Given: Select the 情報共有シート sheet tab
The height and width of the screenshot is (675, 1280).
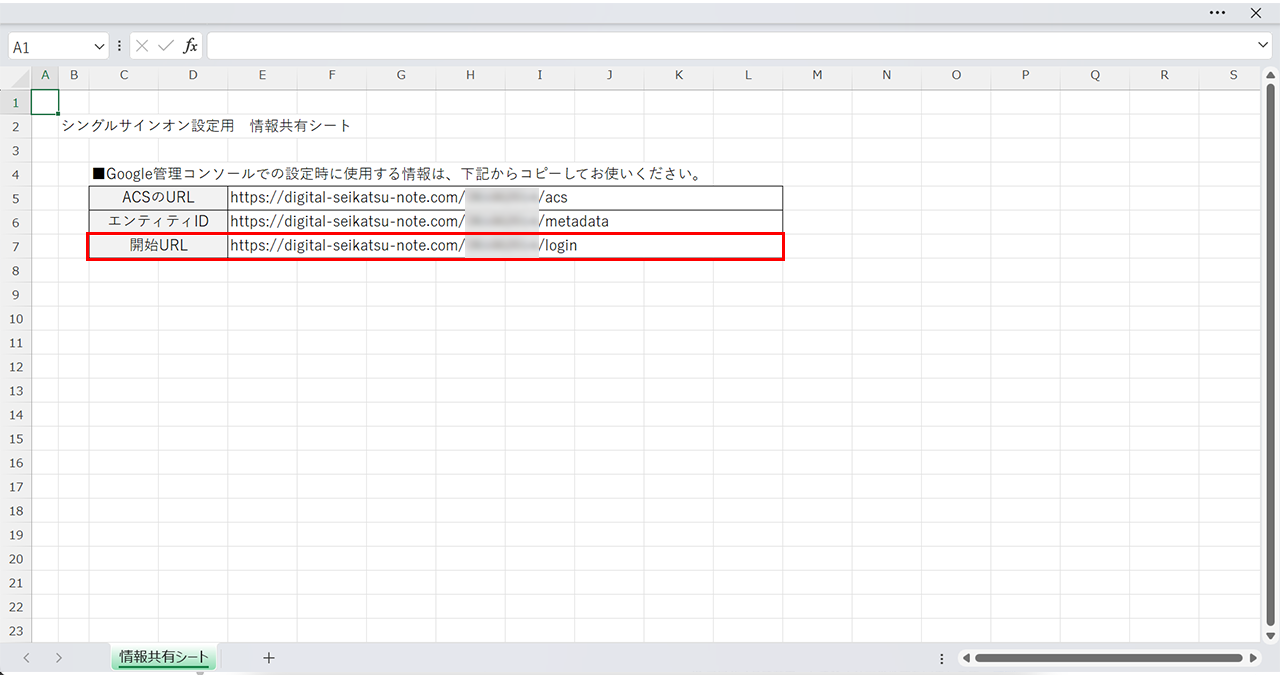Looking at the screenshot, I should 164,657.
